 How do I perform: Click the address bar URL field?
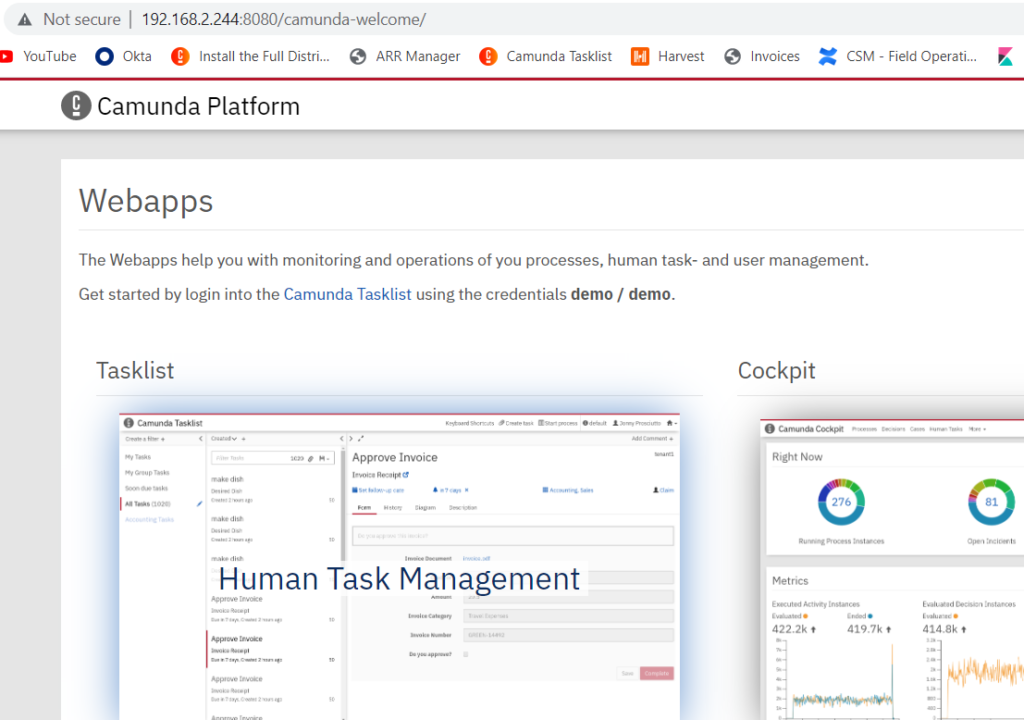click(283, 20)
